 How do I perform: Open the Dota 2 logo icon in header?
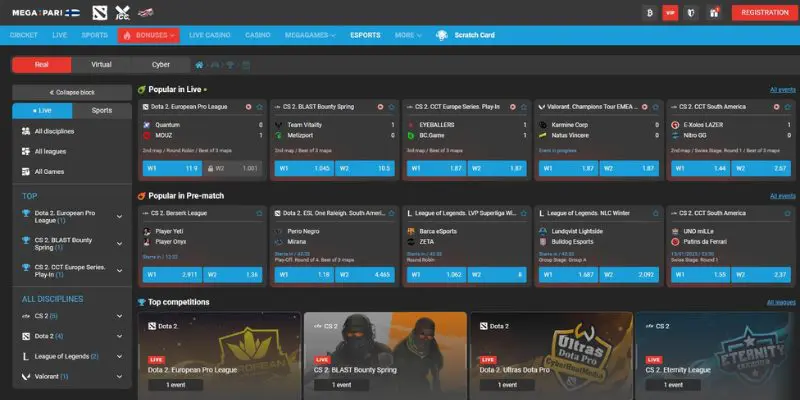tap(99, 12)
